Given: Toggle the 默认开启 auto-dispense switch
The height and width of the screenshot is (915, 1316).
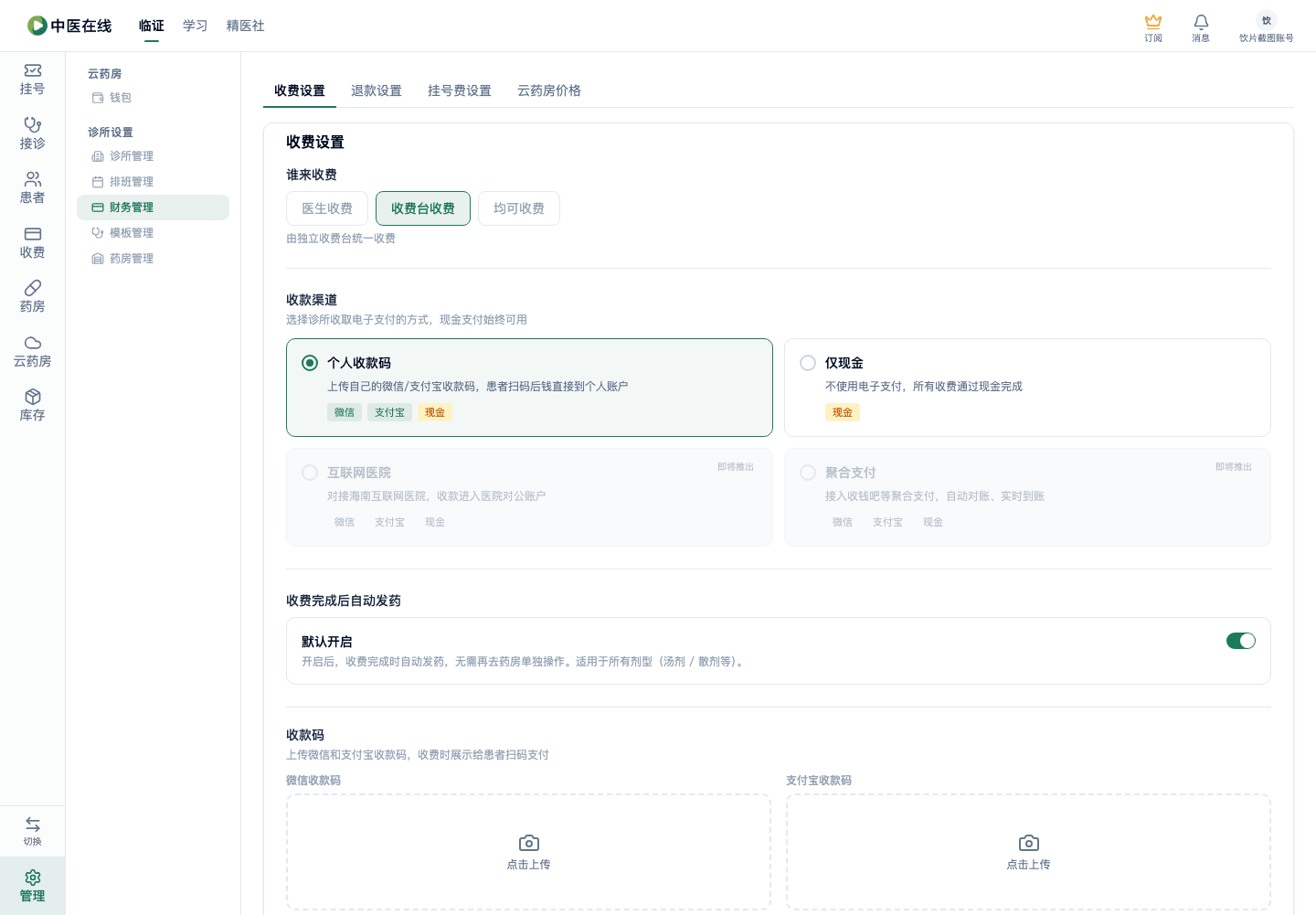Looking at the screenshot, I should (x=1241, y=641).
